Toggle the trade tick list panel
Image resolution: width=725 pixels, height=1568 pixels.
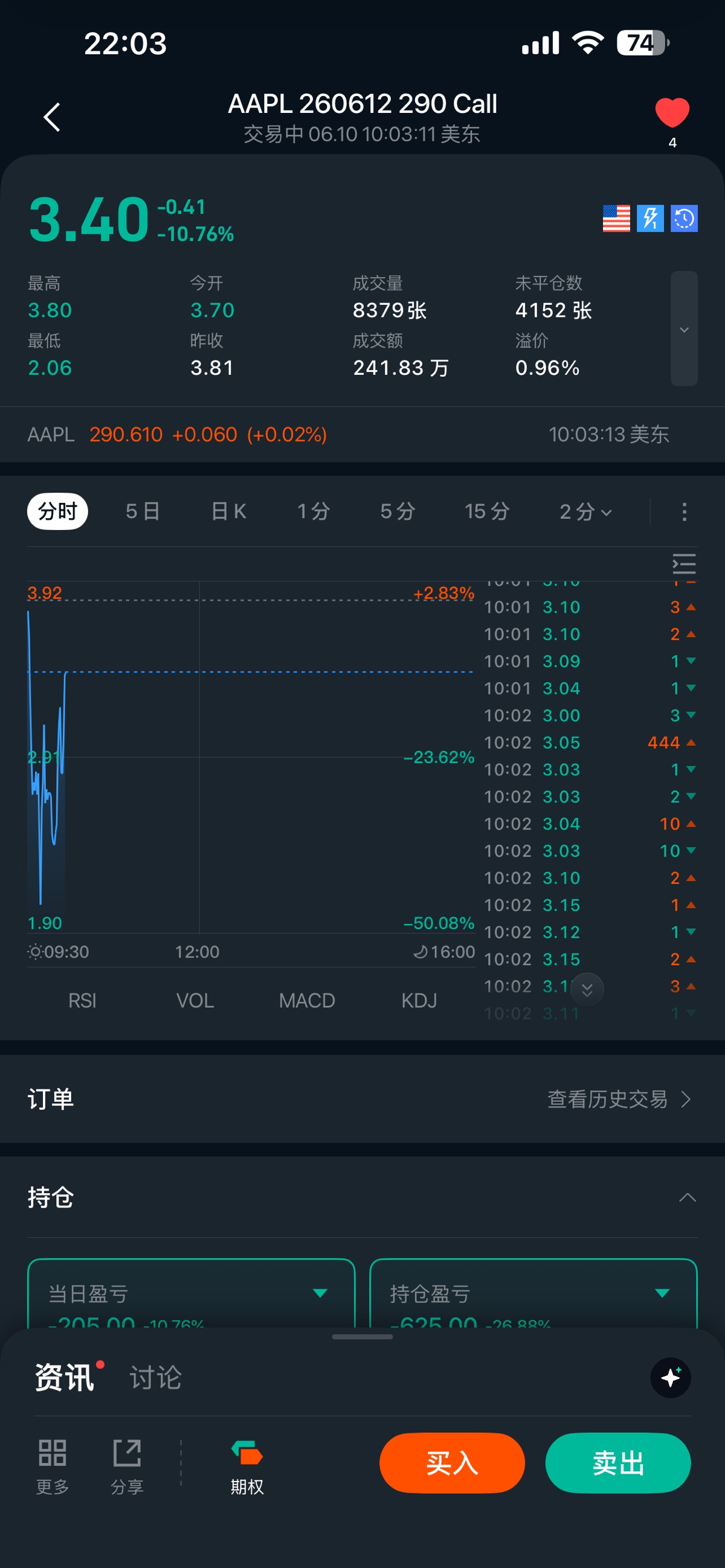[683, 565]
